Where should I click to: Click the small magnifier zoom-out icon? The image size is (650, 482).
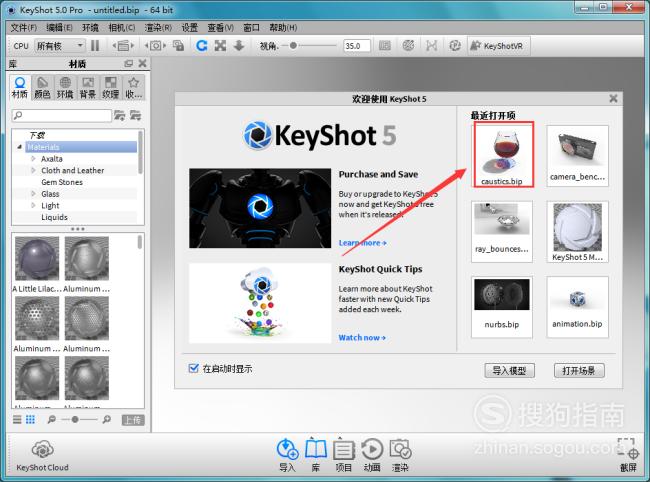[51, 420]
